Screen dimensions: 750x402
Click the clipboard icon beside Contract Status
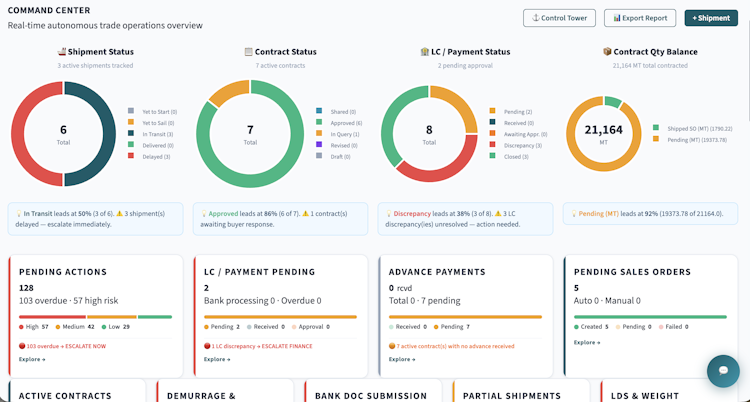click(248, 52)
